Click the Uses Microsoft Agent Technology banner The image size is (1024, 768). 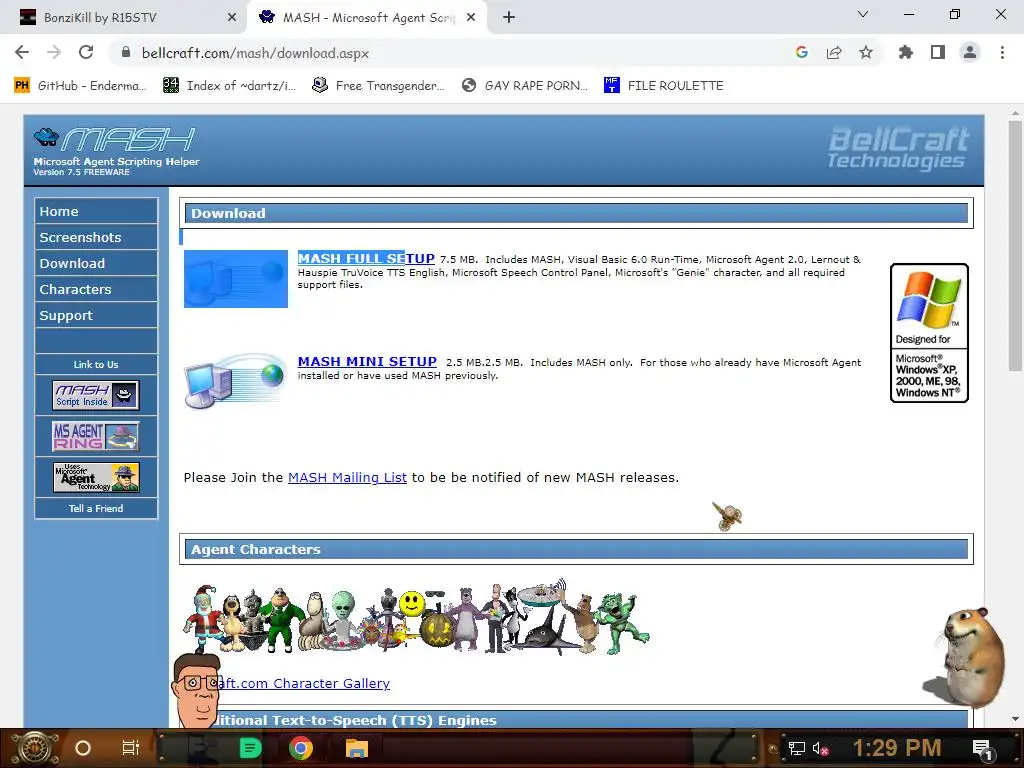point(96,477)
